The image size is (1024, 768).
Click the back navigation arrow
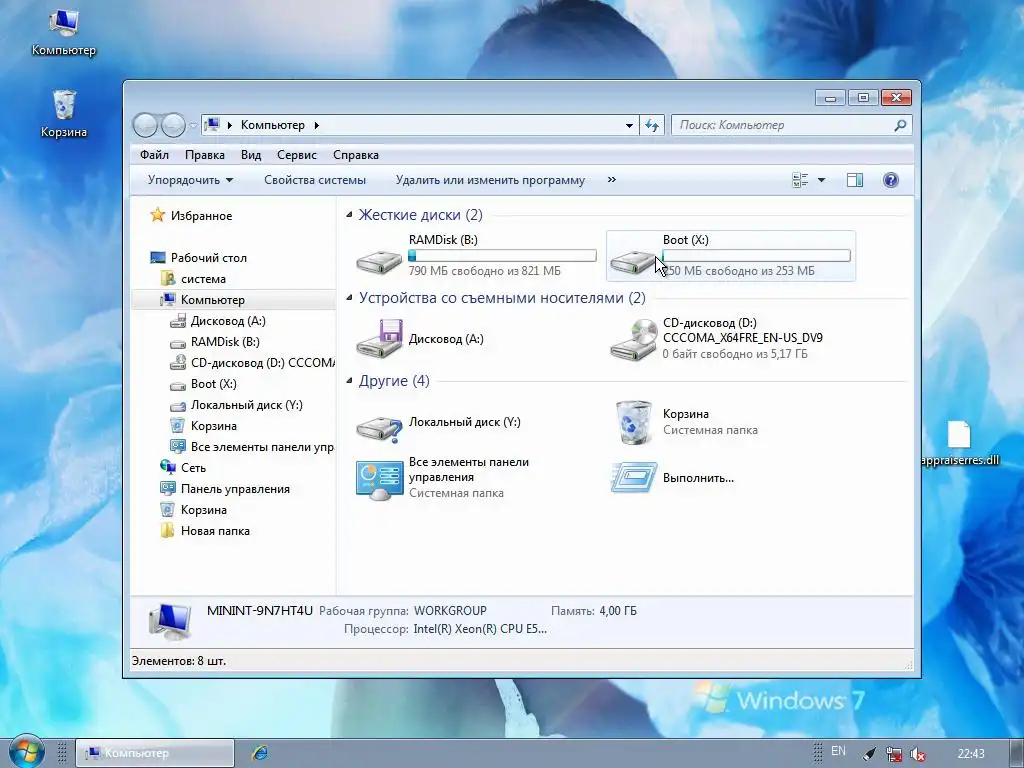[145, 125]
